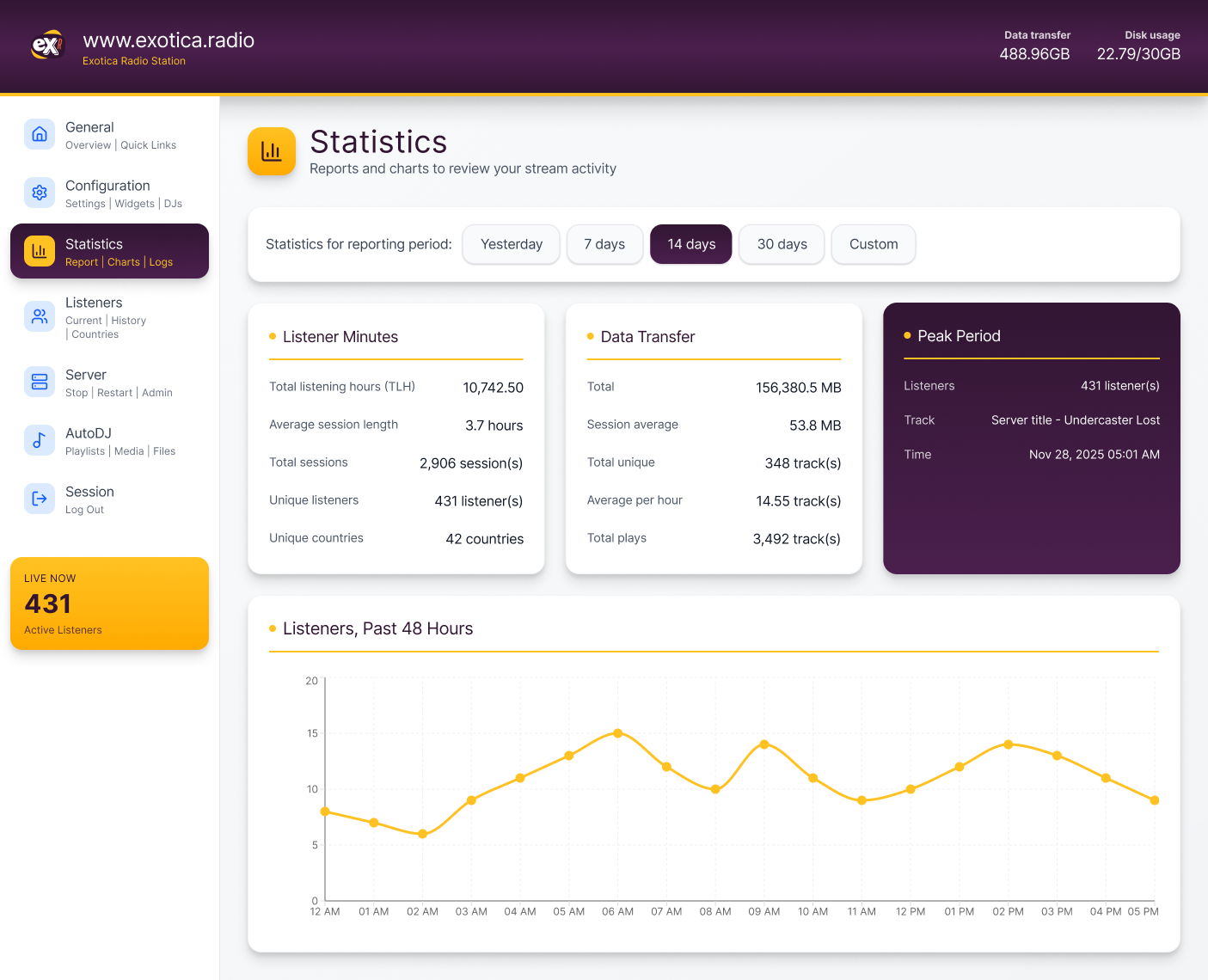Select the Listeners people icon

pyautogui.click(x=40, y=316)
